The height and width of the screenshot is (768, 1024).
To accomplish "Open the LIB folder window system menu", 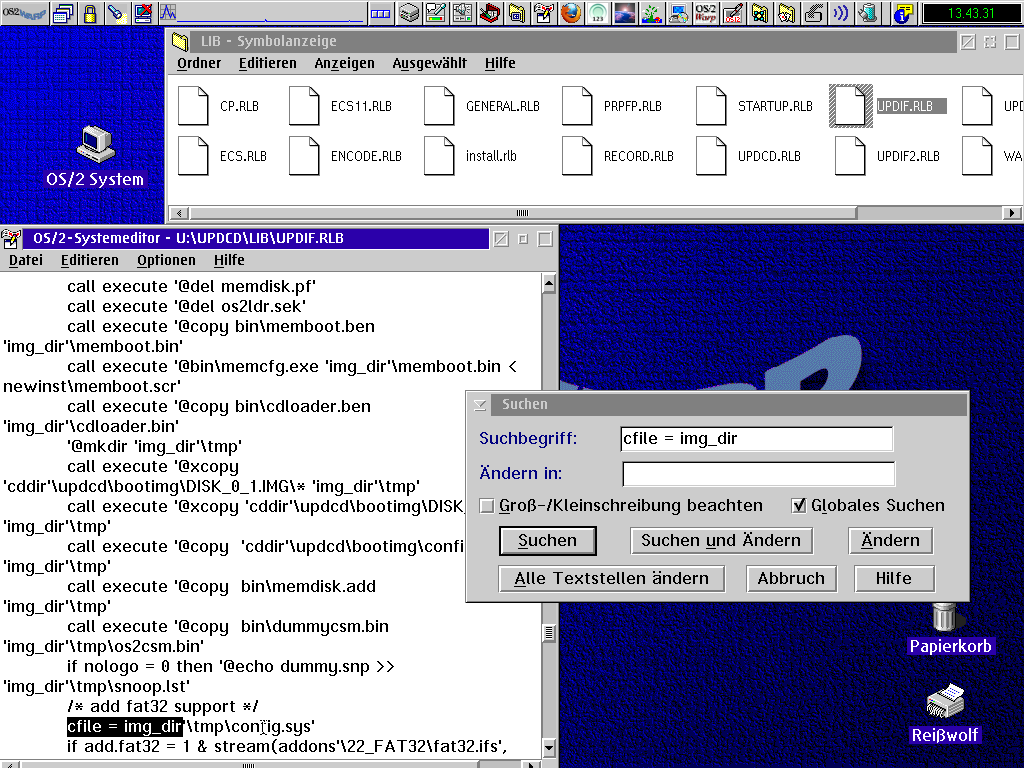I will [x=180, y=41].
